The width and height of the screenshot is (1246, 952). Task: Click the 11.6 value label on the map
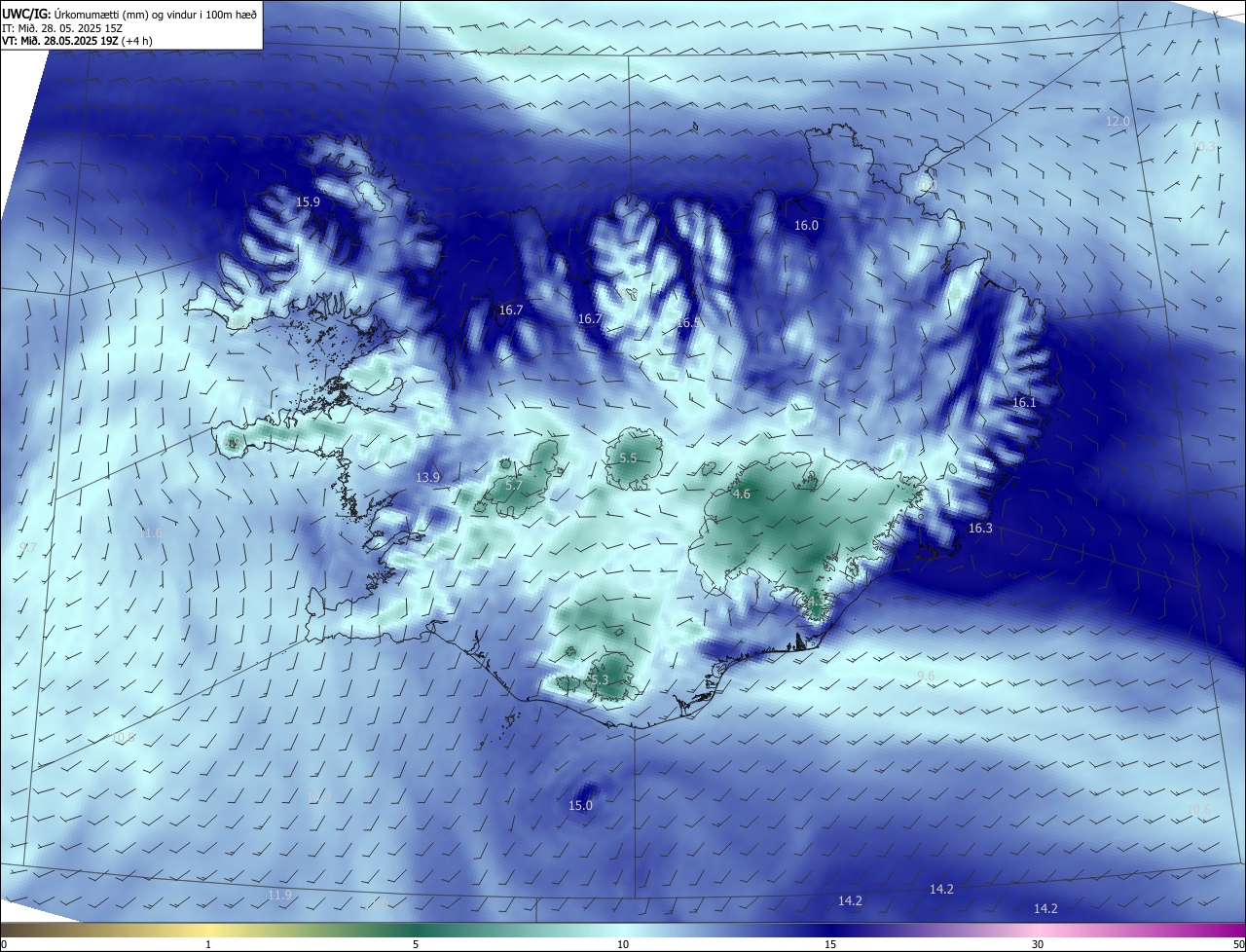coord(151,534)
